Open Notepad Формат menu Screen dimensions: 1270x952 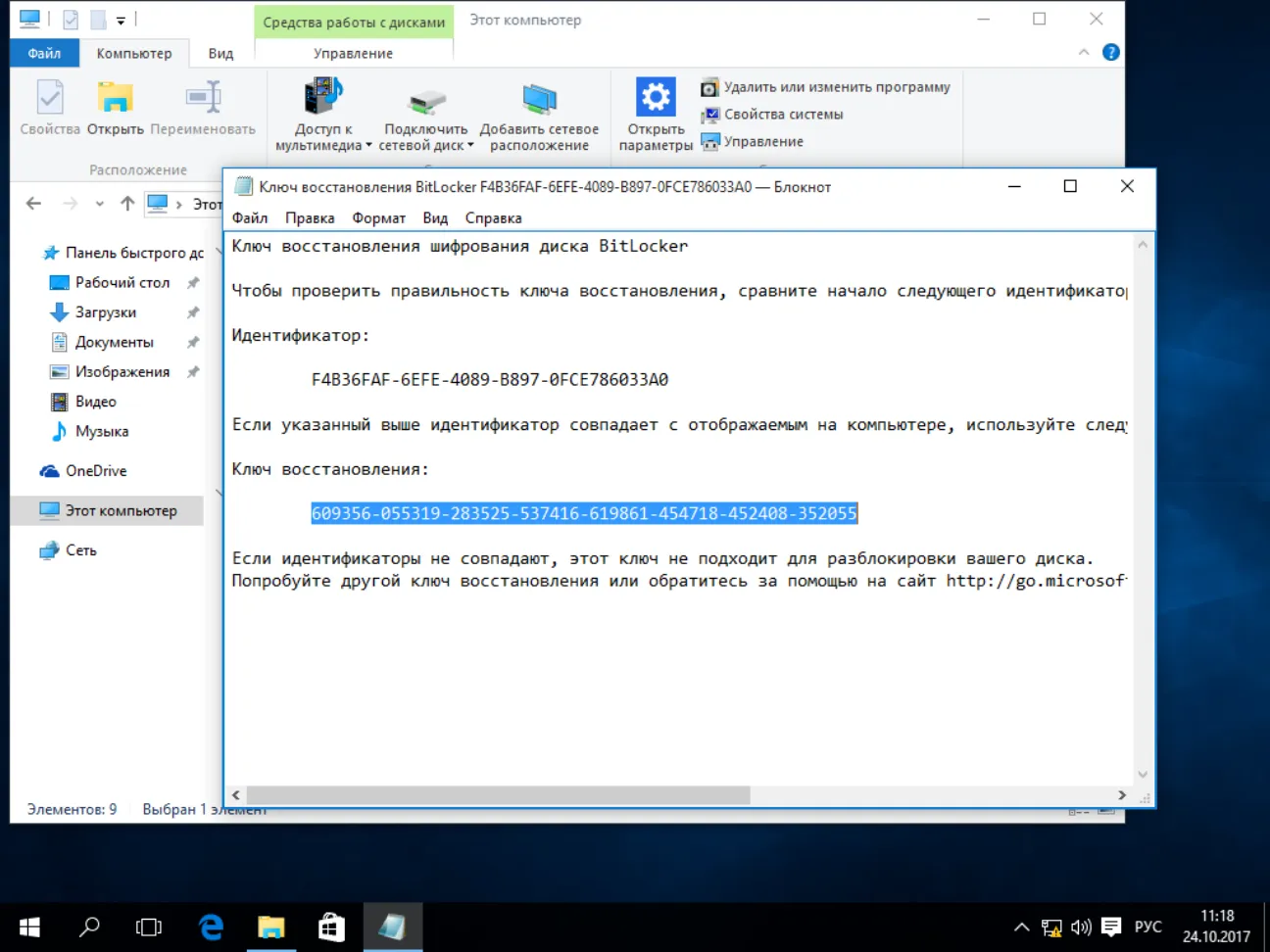[x=379, y=217]
